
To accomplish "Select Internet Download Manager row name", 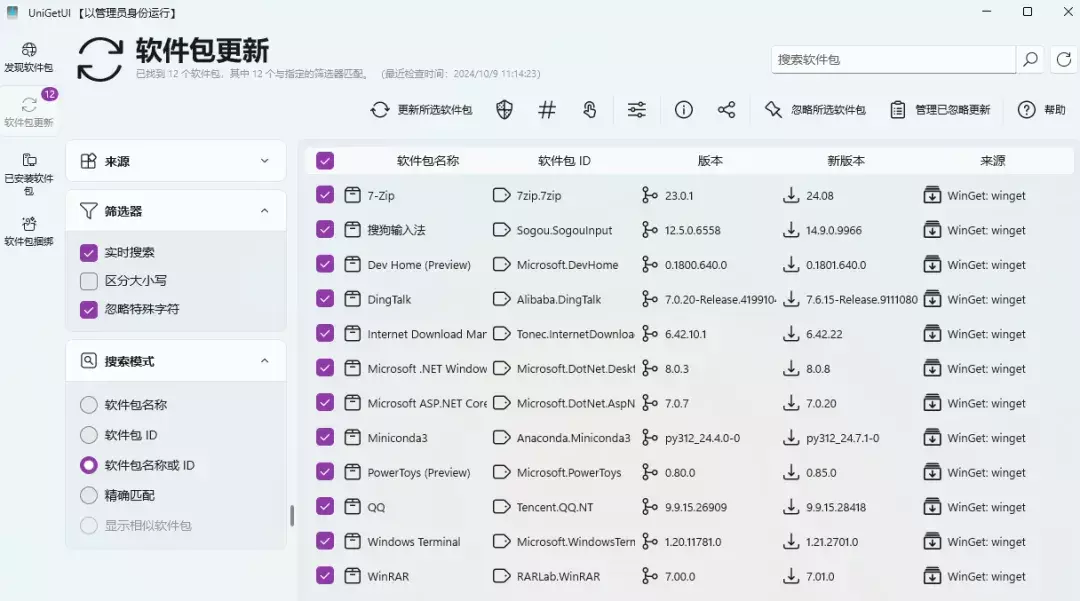I will pos(427,334).
